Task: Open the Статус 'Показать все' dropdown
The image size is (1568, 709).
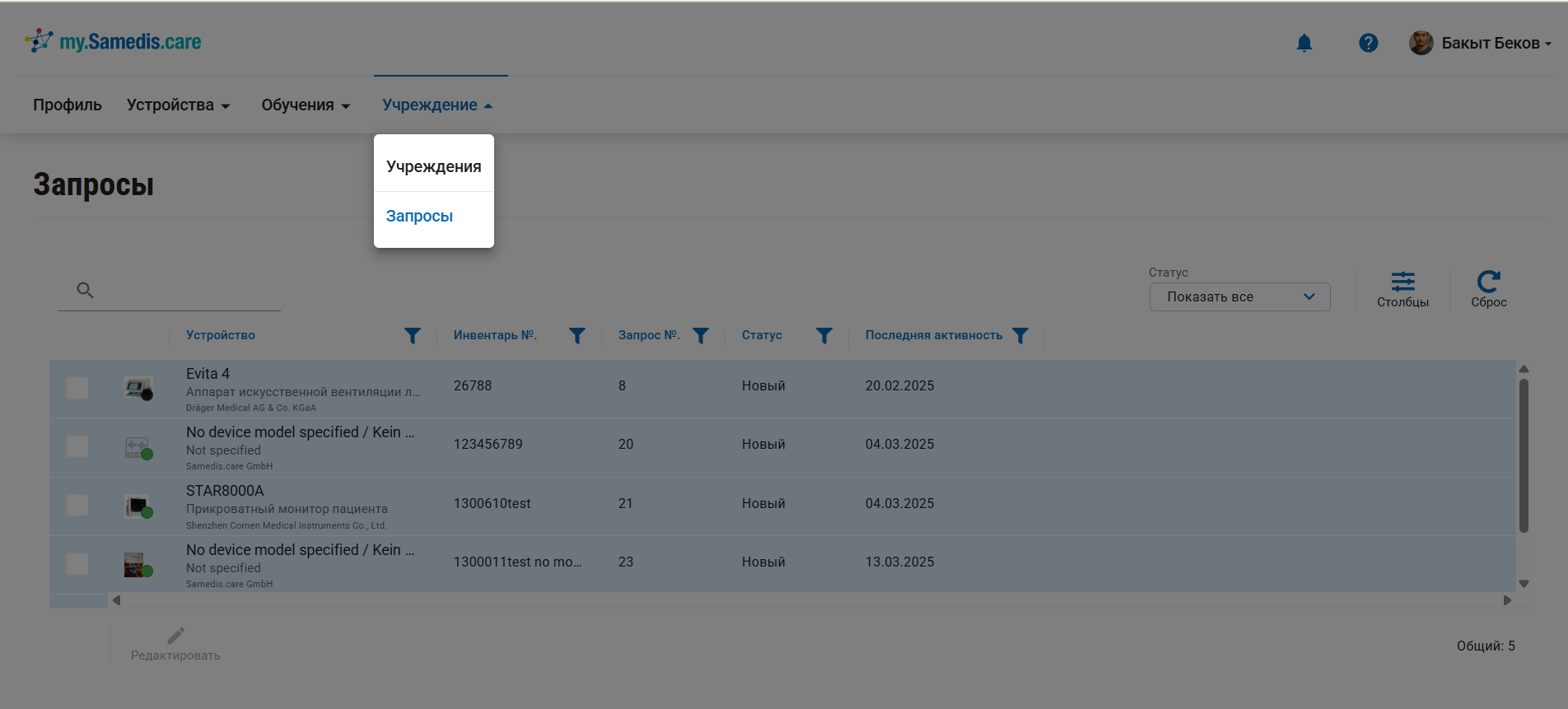Action: coord(1239,296)
